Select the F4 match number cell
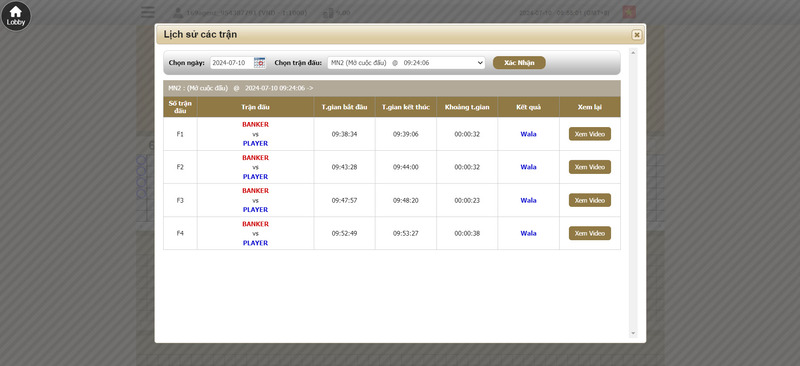The width and height of the screenshot is (800, 366). point(180,233)
